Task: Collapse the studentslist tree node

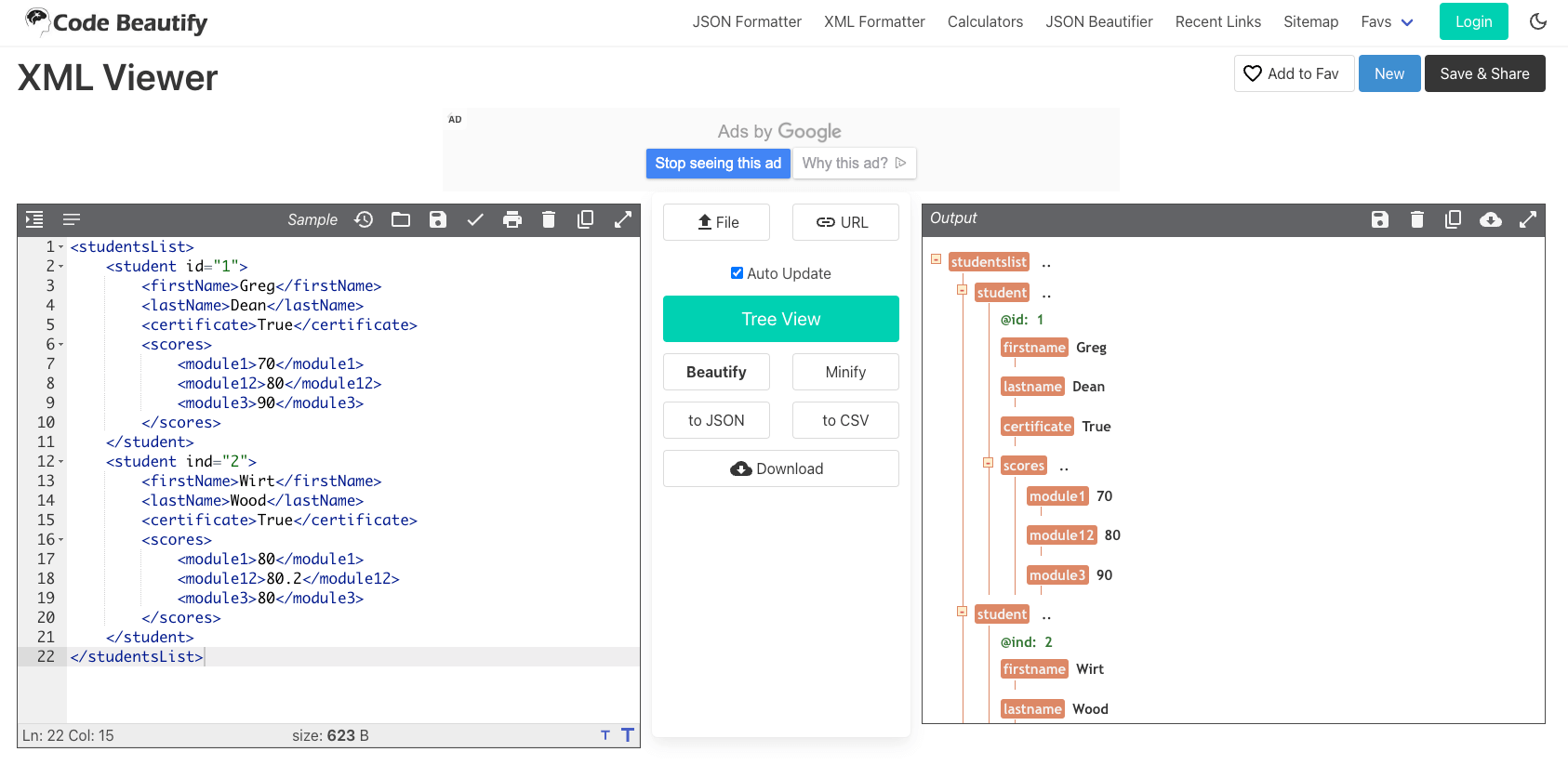Action: tap(937, 260)
